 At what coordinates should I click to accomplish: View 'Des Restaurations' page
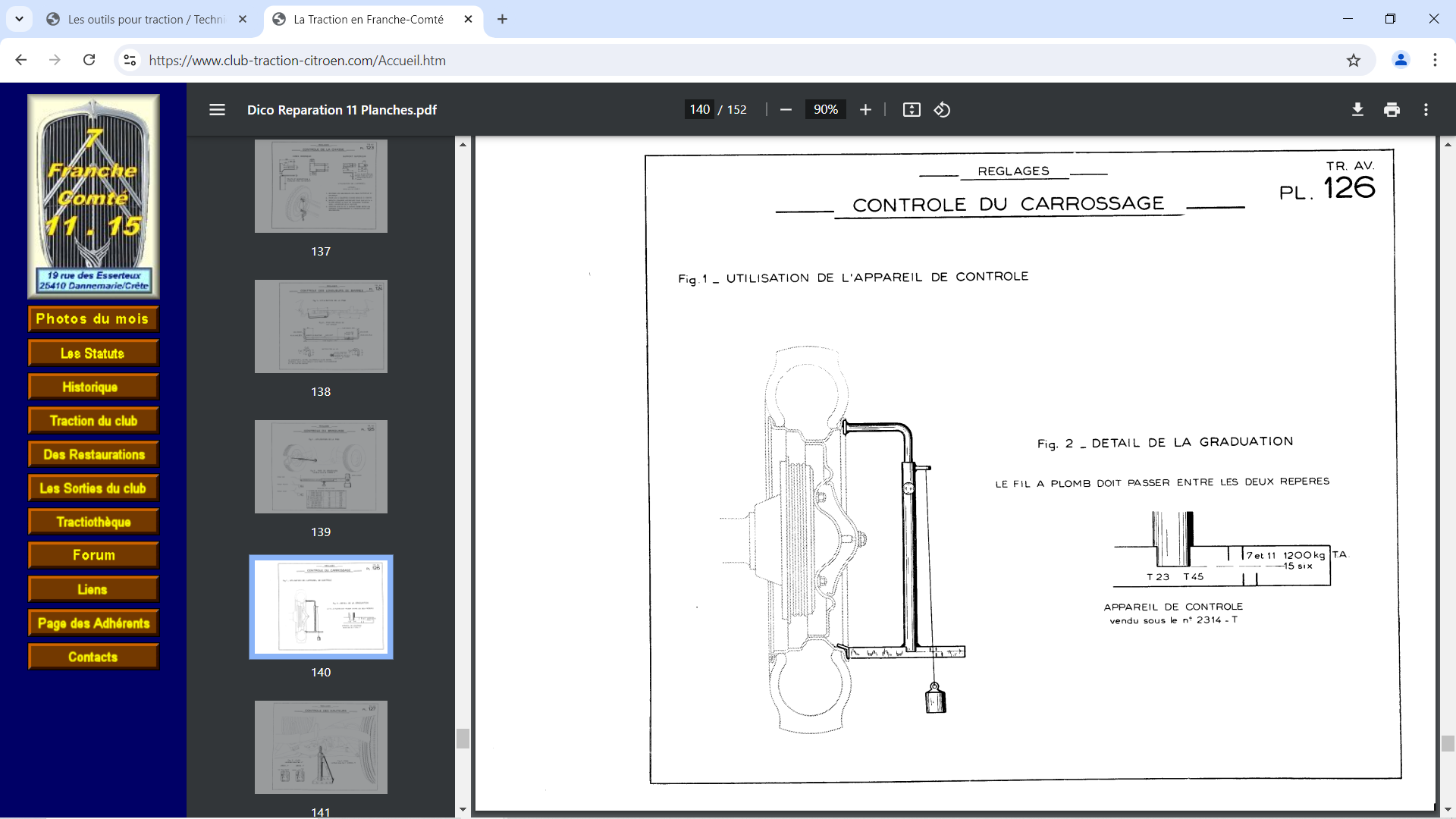(93, 454)
